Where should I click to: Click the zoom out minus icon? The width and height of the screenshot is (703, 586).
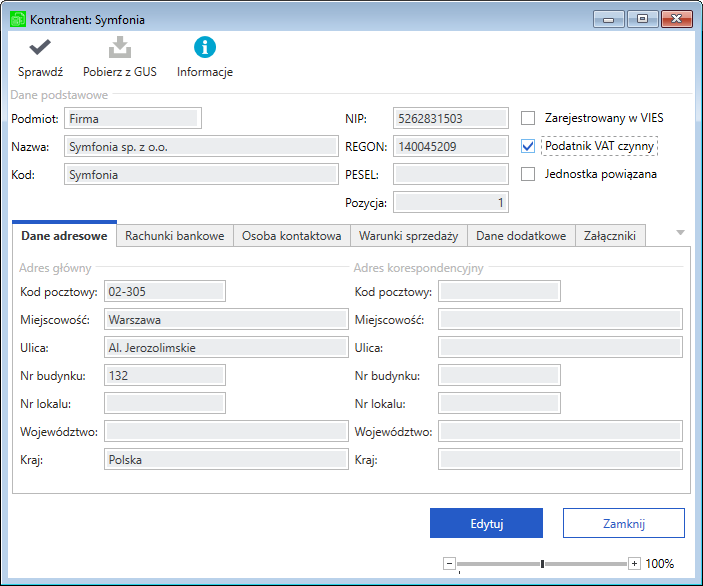pos(449,563)
